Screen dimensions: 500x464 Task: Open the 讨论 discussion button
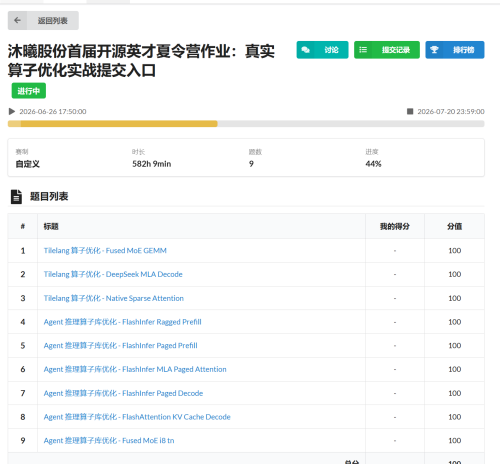pyautogui.click(x=322, y=50)
